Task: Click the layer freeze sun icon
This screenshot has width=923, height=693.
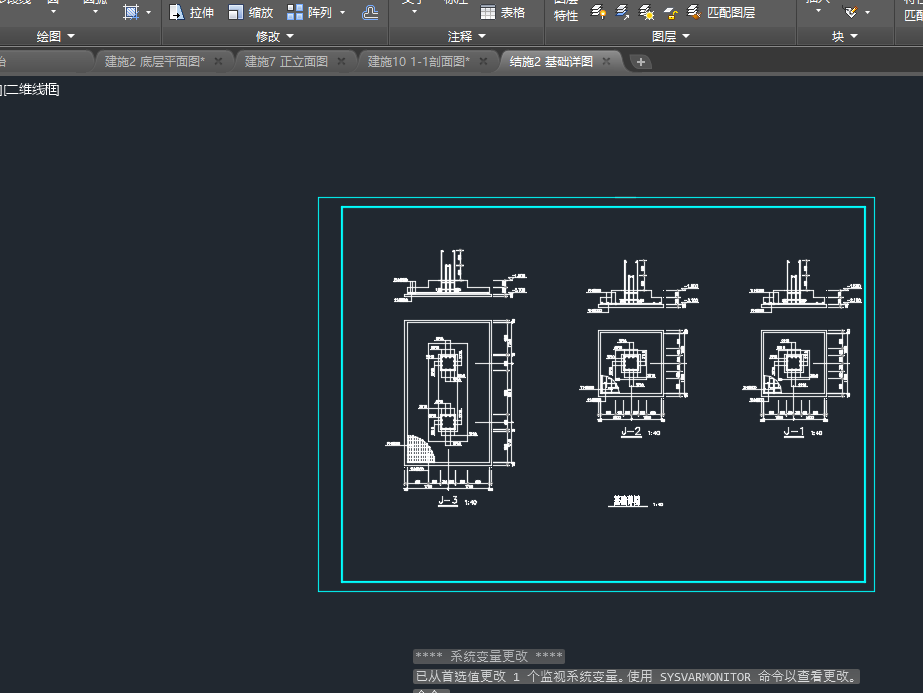Action: point(646,12)
